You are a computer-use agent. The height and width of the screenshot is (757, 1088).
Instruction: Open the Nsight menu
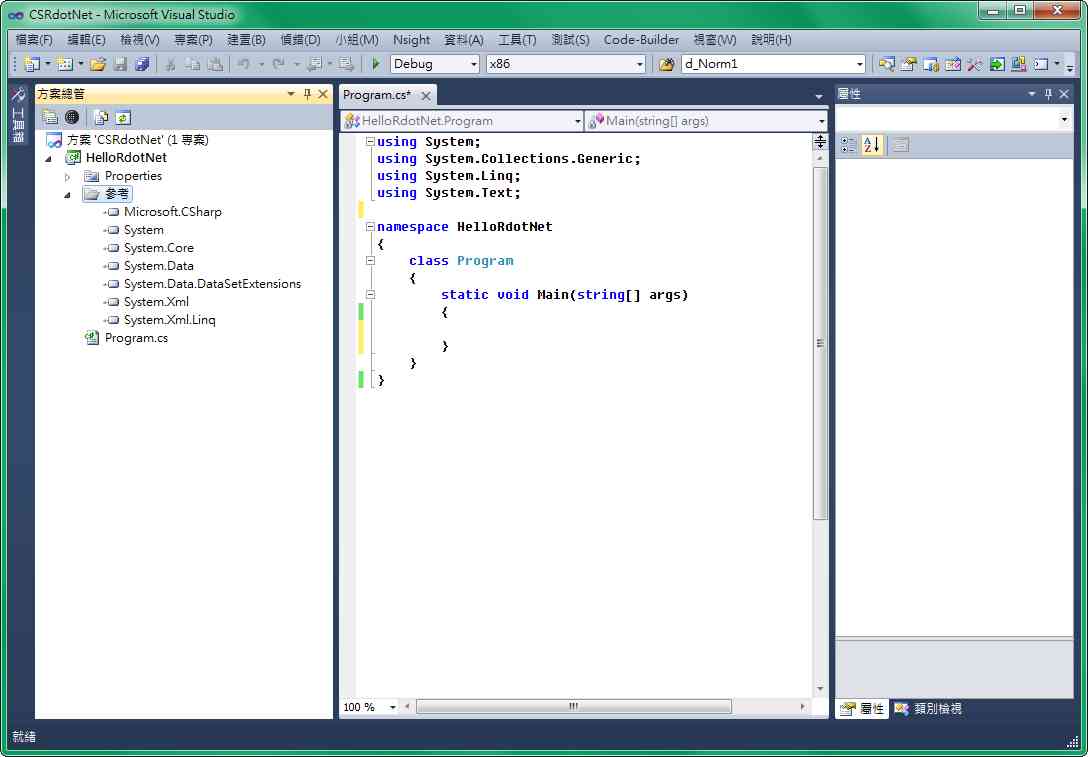pos(411,40)
